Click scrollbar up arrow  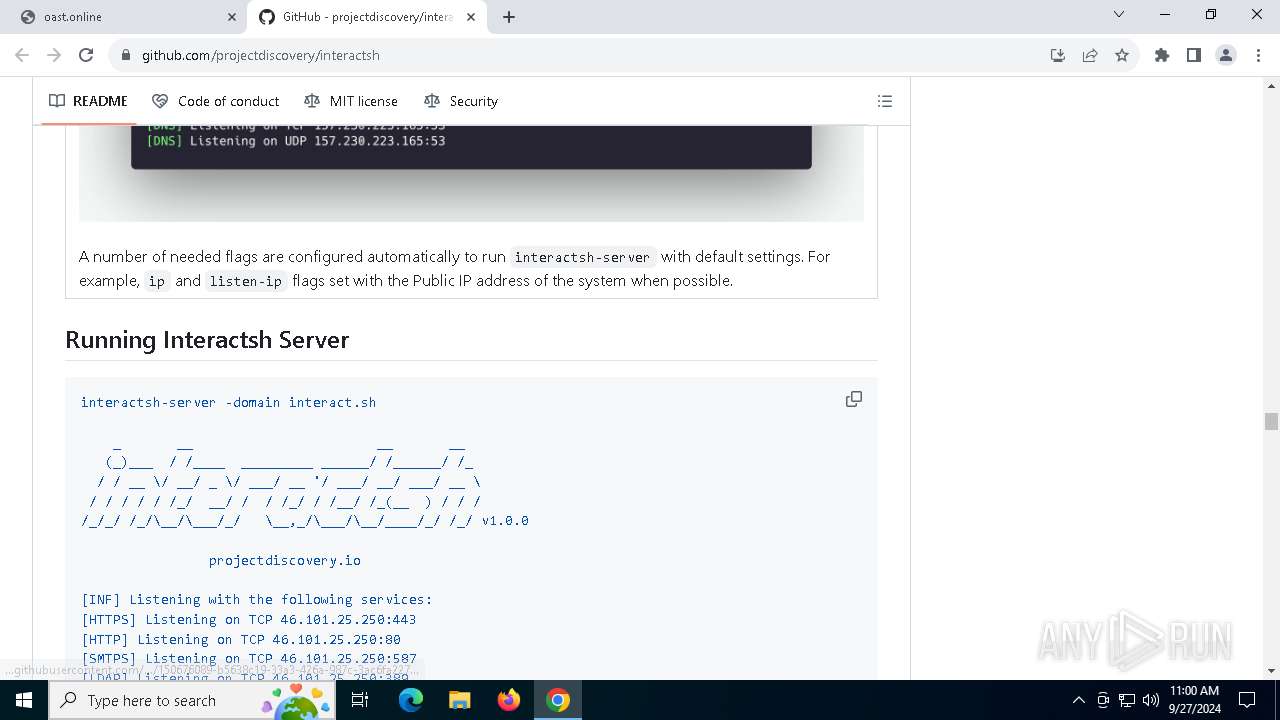coord(1271,85)
